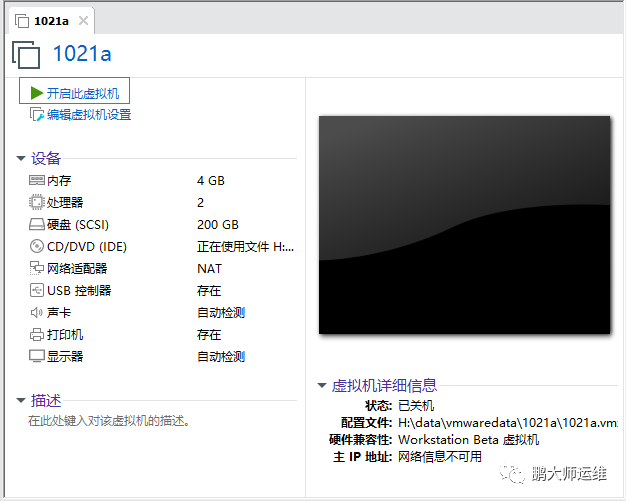Screen dimensions: 626x501
Task: Open 编辑虚拟机设置 link
Action: pyautogui.click(x=89, y=115)
